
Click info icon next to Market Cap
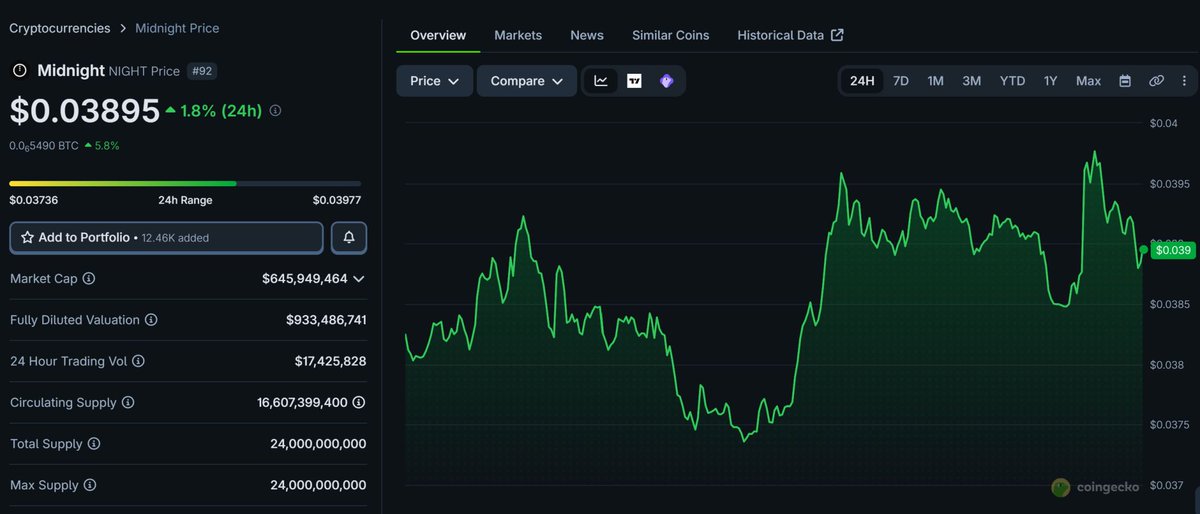point(88,278)
